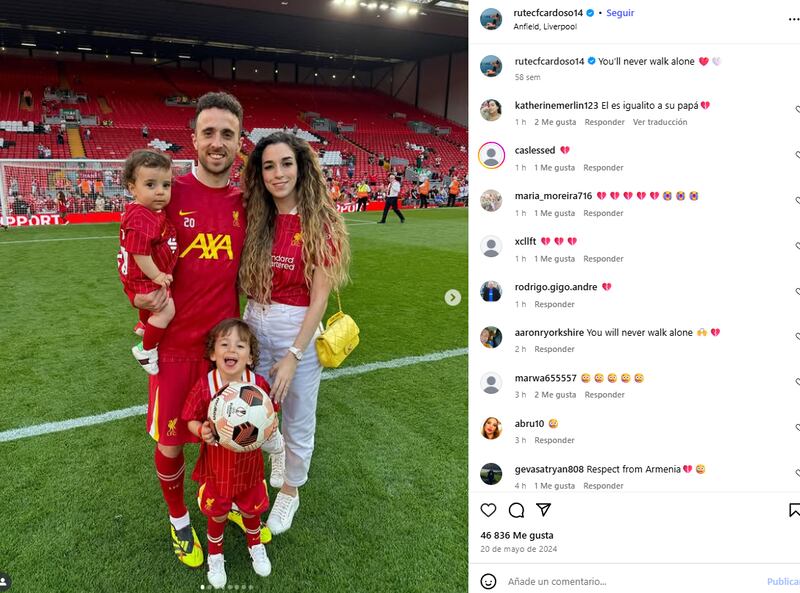
Task: Reply to aaronryorkshire comment
Action: (554, 349)
